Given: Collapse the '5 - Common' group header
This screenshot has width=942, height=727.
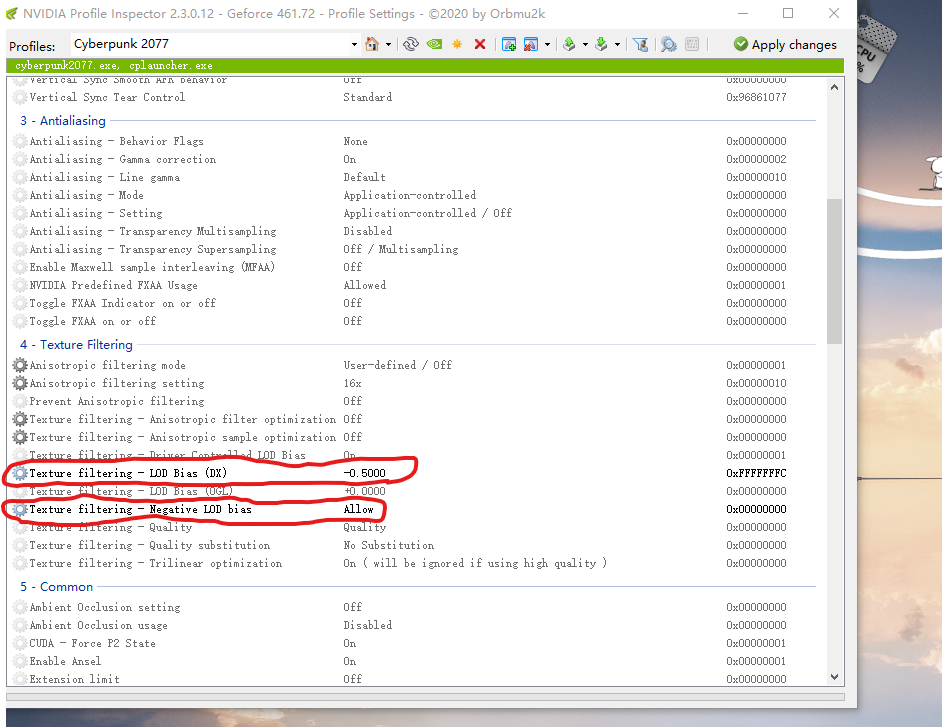Looking at the screenshot, I should pyautogui.click(x=56, y=587).
